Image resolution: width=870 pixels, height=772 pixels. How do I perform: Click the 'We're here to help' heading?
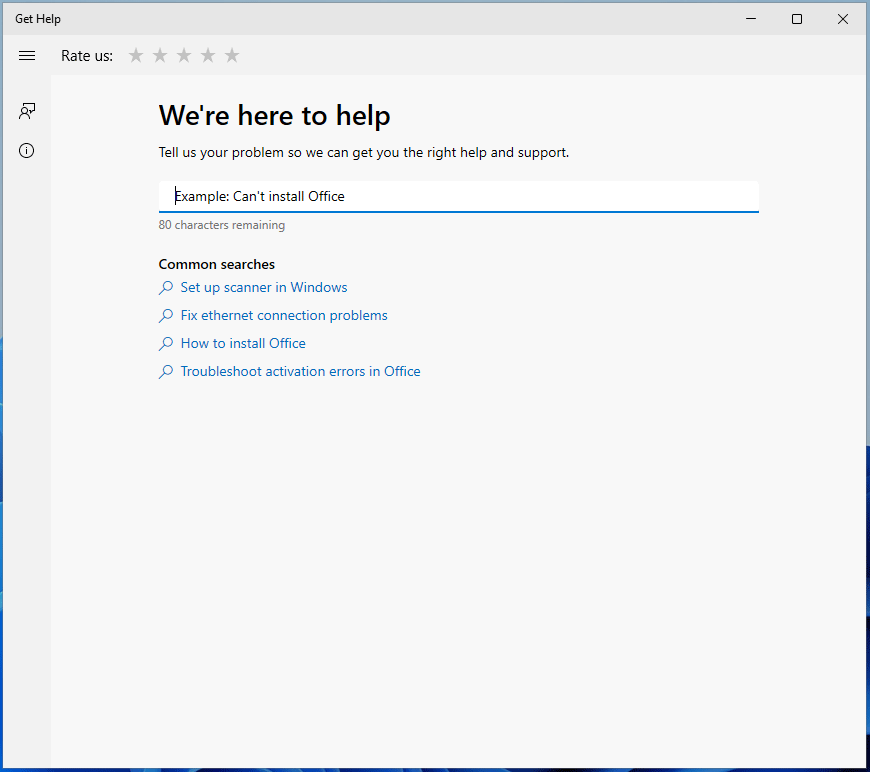275,115
